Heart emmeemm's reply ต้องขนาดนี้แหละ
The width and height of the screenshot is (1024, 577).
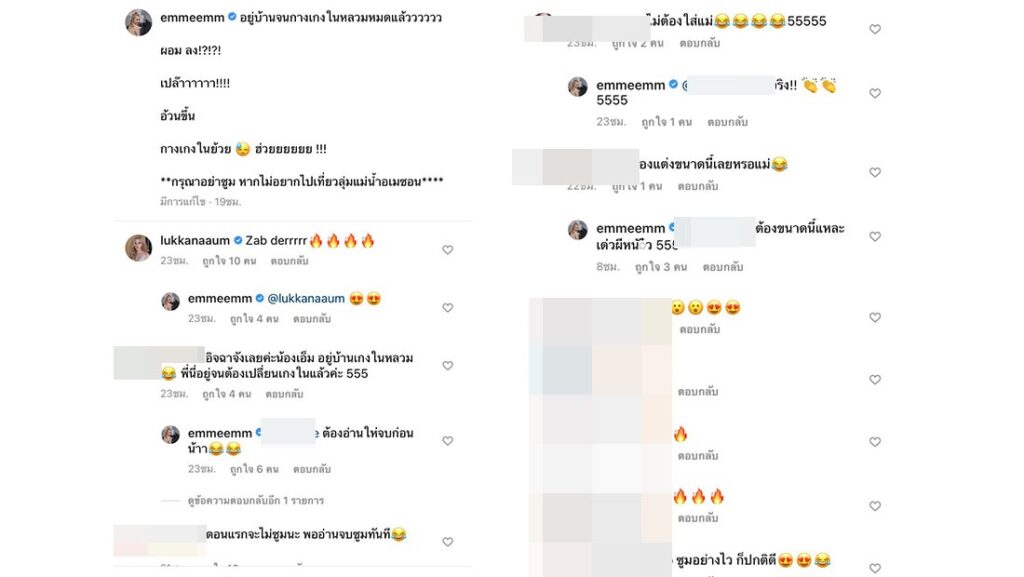pos(875,236)
